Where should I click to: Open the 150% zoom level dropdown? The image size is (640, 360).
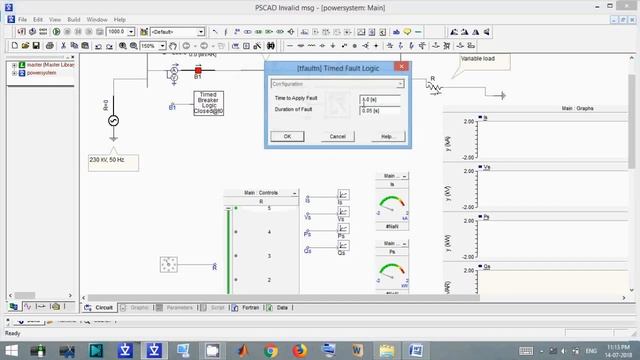[x=162, y=46]
